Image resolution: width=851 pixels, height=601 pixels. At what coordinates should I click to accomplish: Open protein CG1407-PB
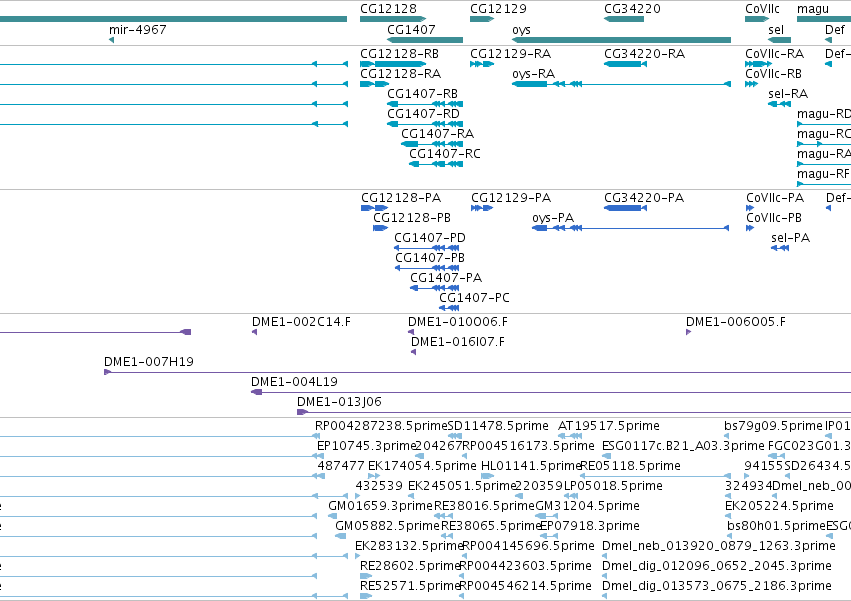click(427, 268)
